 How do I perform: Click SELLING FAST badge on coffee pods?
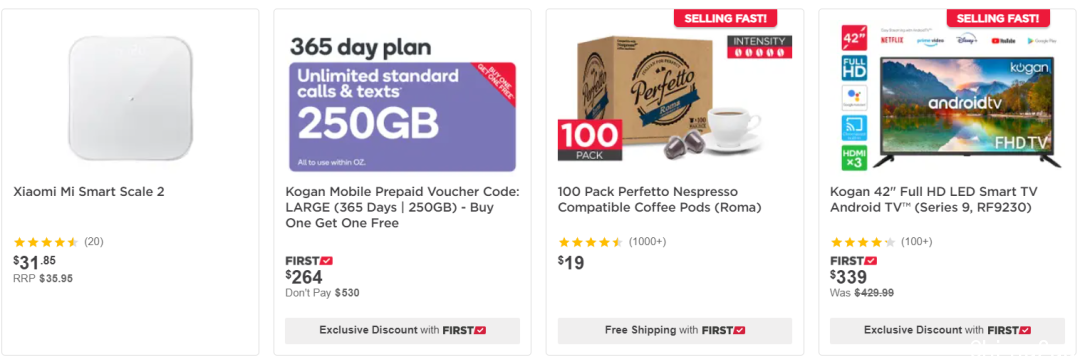pyautogui.click(x=725, y=18)
